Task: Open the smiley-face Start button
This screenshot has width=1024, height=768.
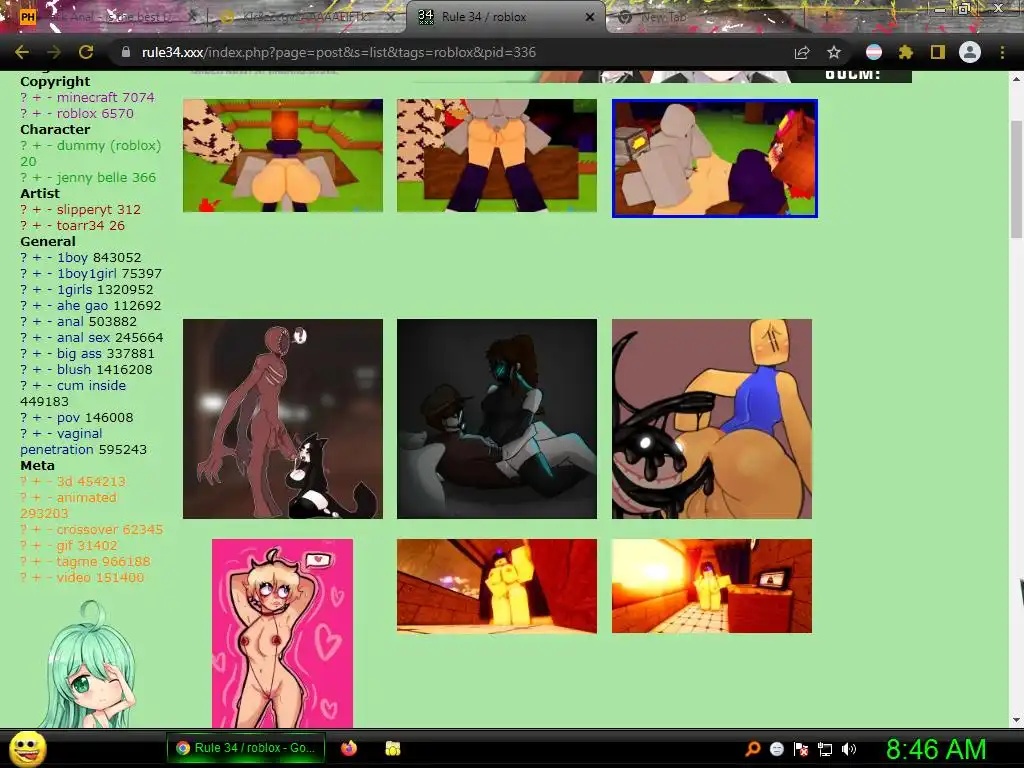Action: tap(28, 748)
